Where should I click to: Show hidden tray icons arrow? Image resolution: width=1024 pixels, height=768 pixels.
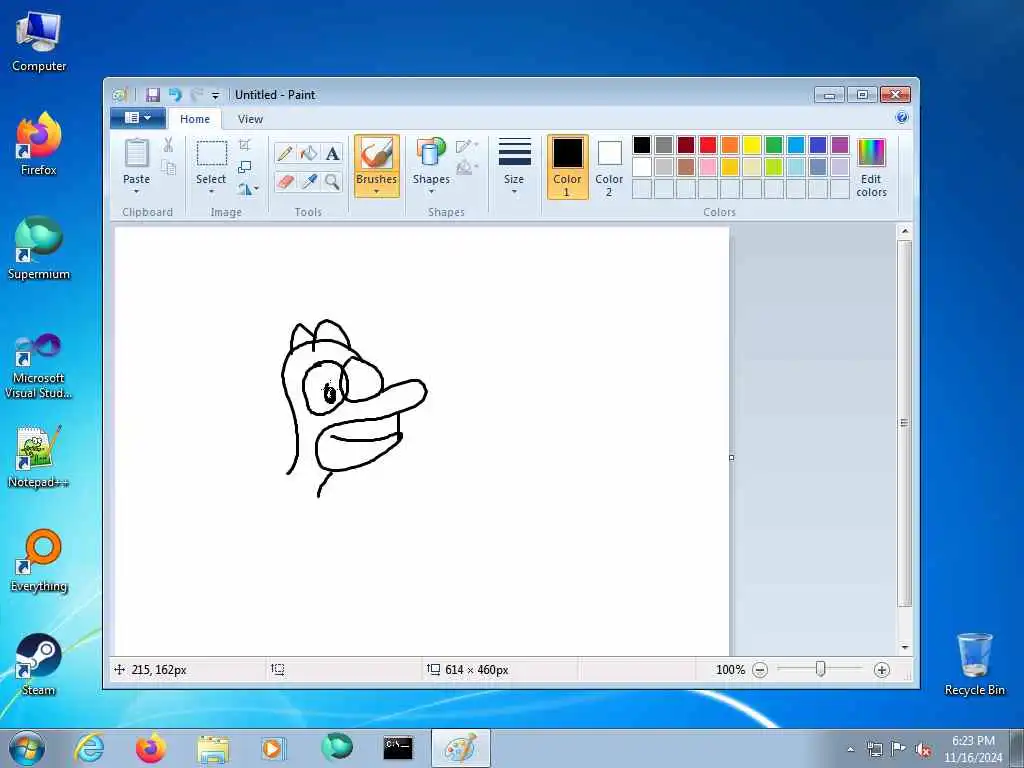click(850, 749)
